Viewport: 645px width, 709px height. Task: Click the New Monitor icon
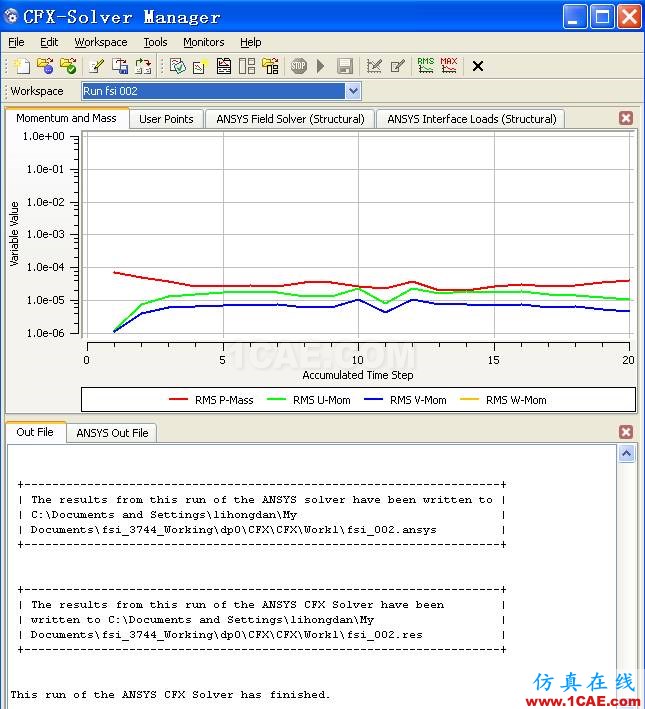(200, 66)
